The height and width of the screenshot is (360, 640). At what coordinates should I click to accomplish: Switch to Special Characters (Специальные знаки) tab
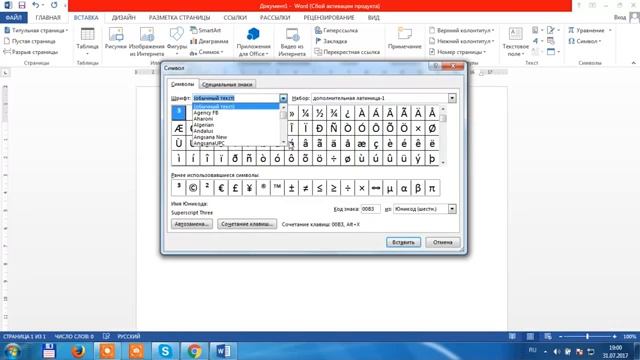227,84
